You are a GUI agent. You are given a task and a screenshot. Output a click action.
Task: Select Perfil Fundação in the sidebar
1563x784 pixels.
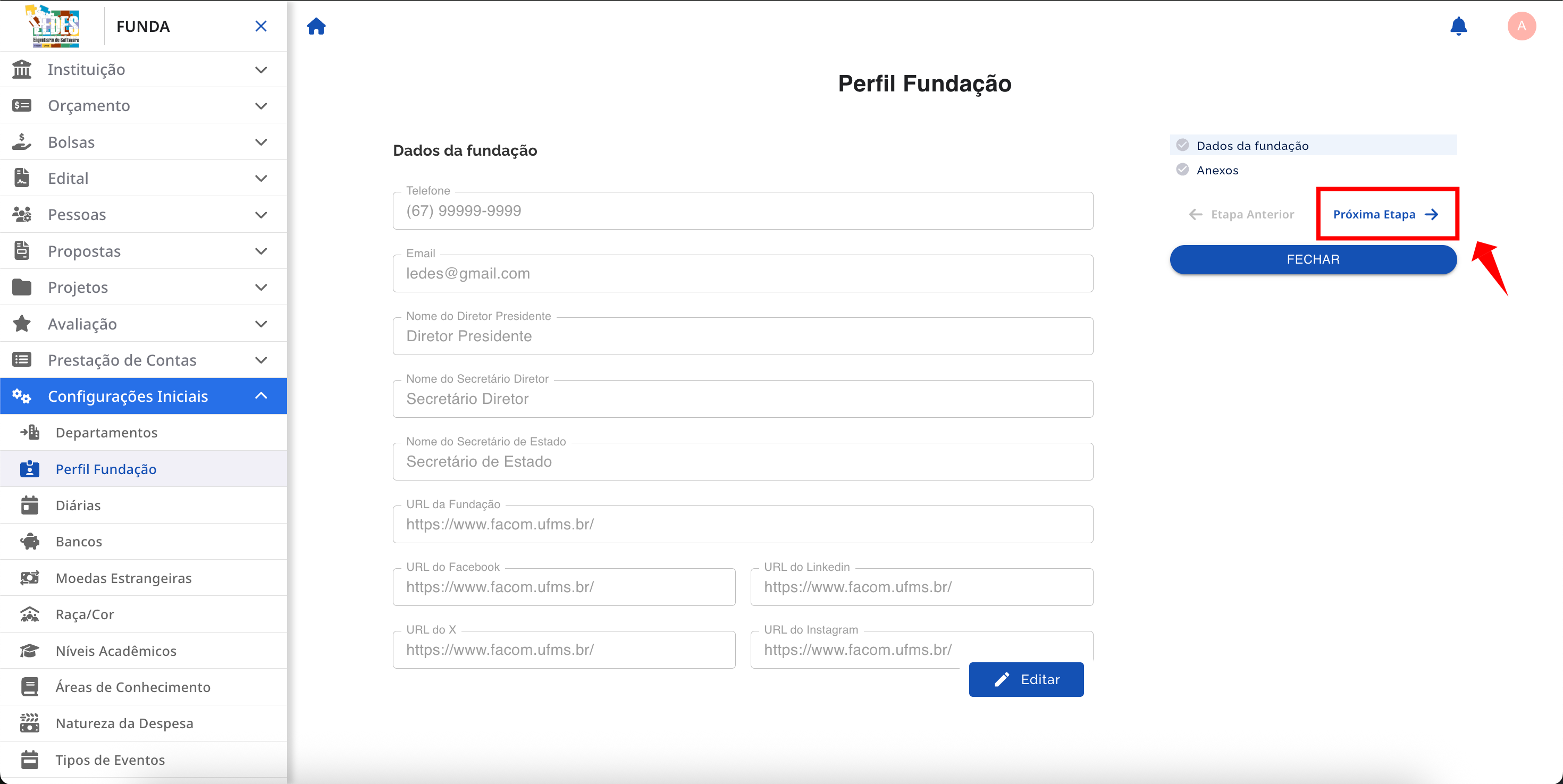point(107,468)
